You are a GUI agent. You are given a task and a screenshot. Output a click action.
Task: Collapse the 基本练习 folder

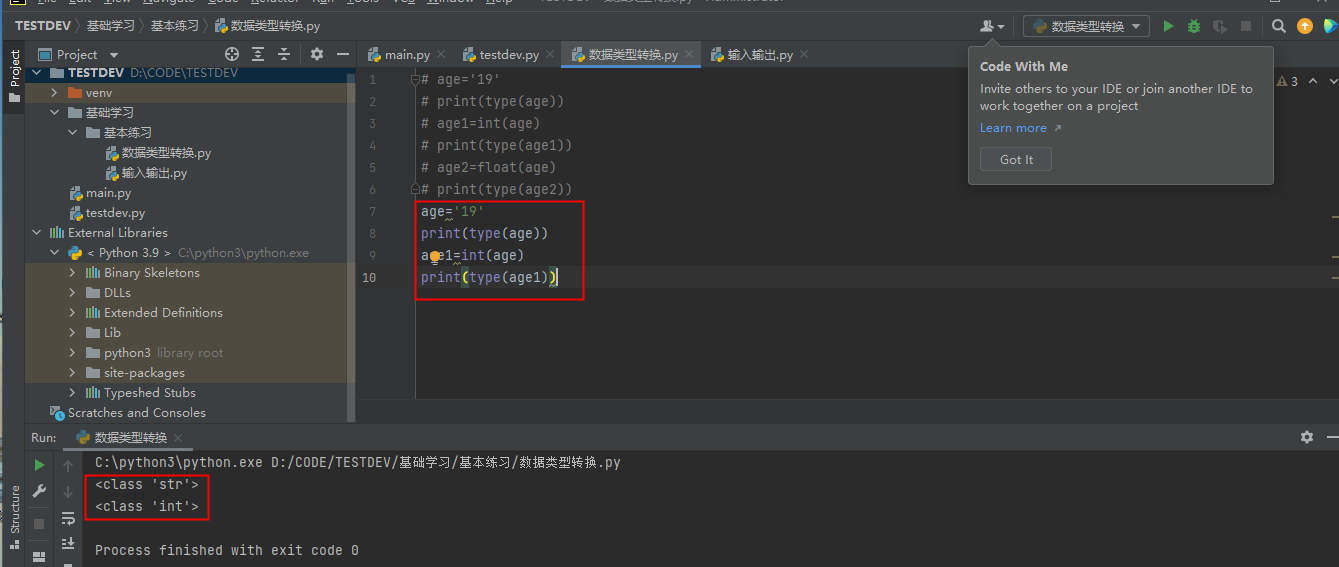pos(73,133)
